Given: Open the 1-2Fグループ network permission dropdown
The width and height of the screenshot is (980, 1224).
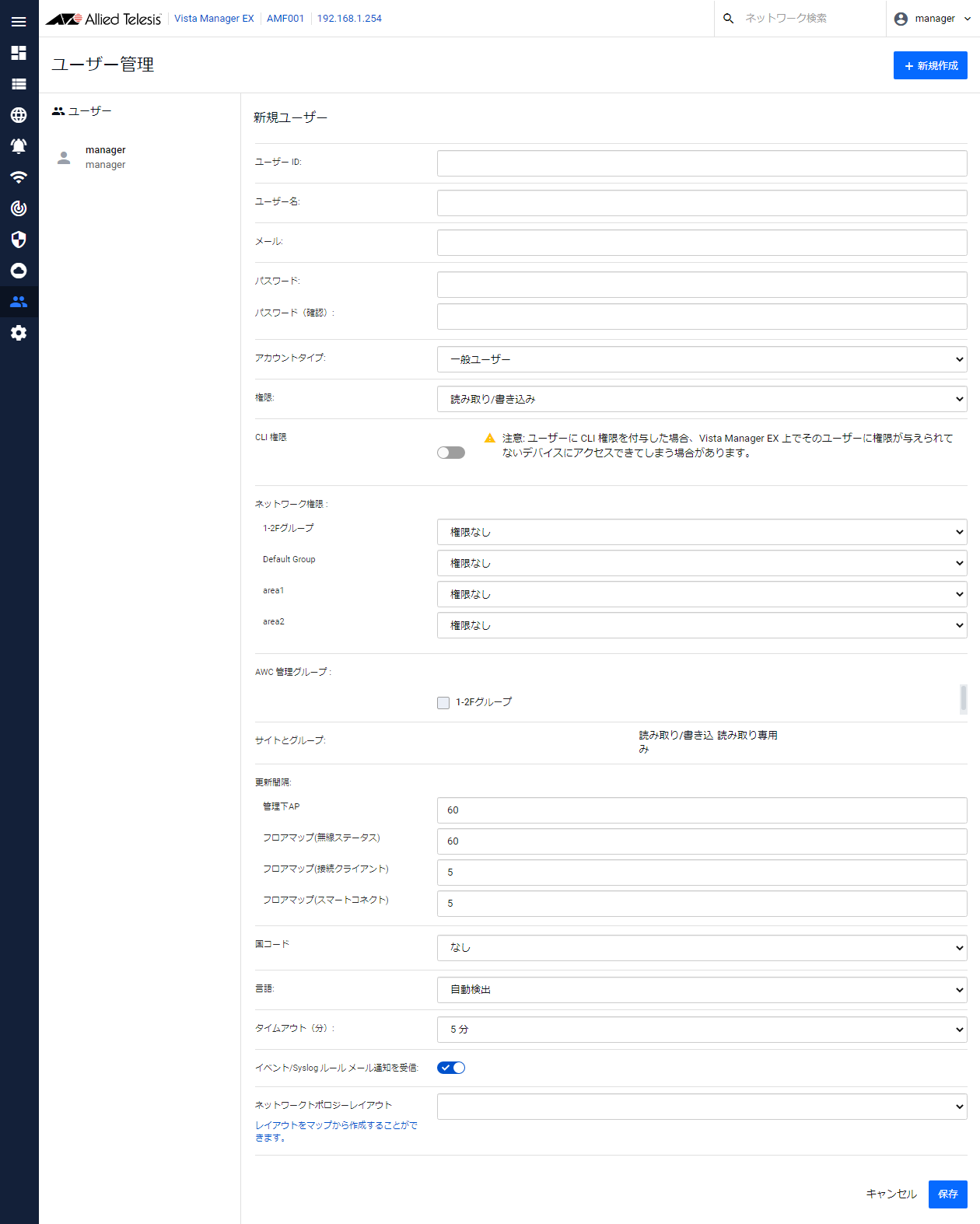Looking at the screenshot, I should pos(702,532).
